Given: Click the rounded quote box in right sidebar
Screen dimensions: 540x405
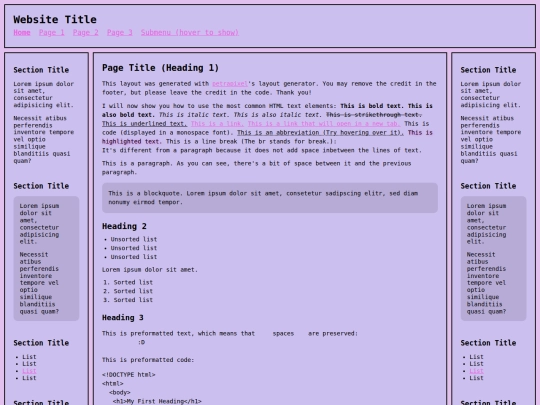Looking at the screenshot, I should [x=493, y=259].
